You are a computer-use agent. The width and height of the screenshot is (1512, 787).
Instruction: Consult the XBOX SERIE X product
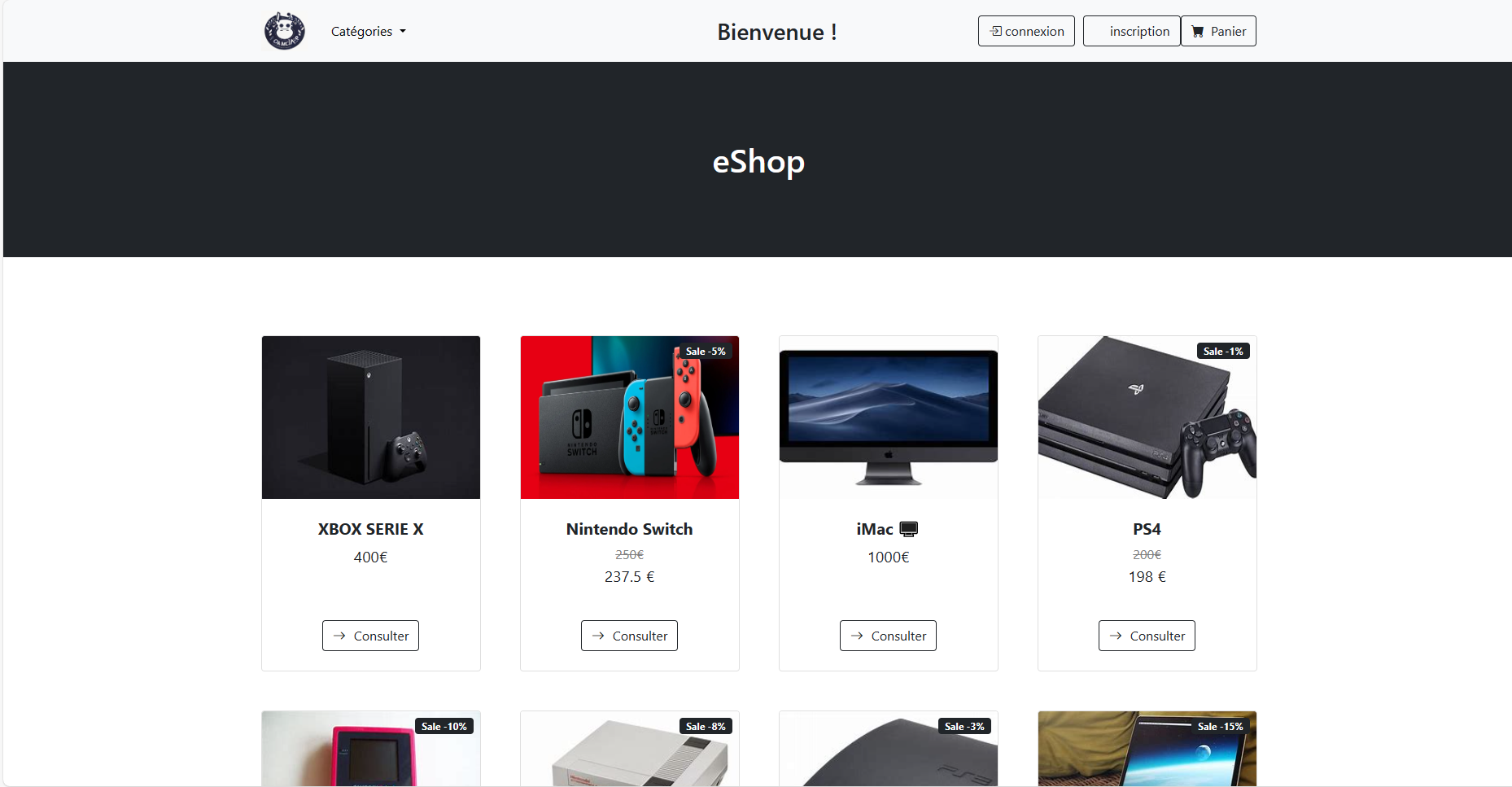[370, 636]
